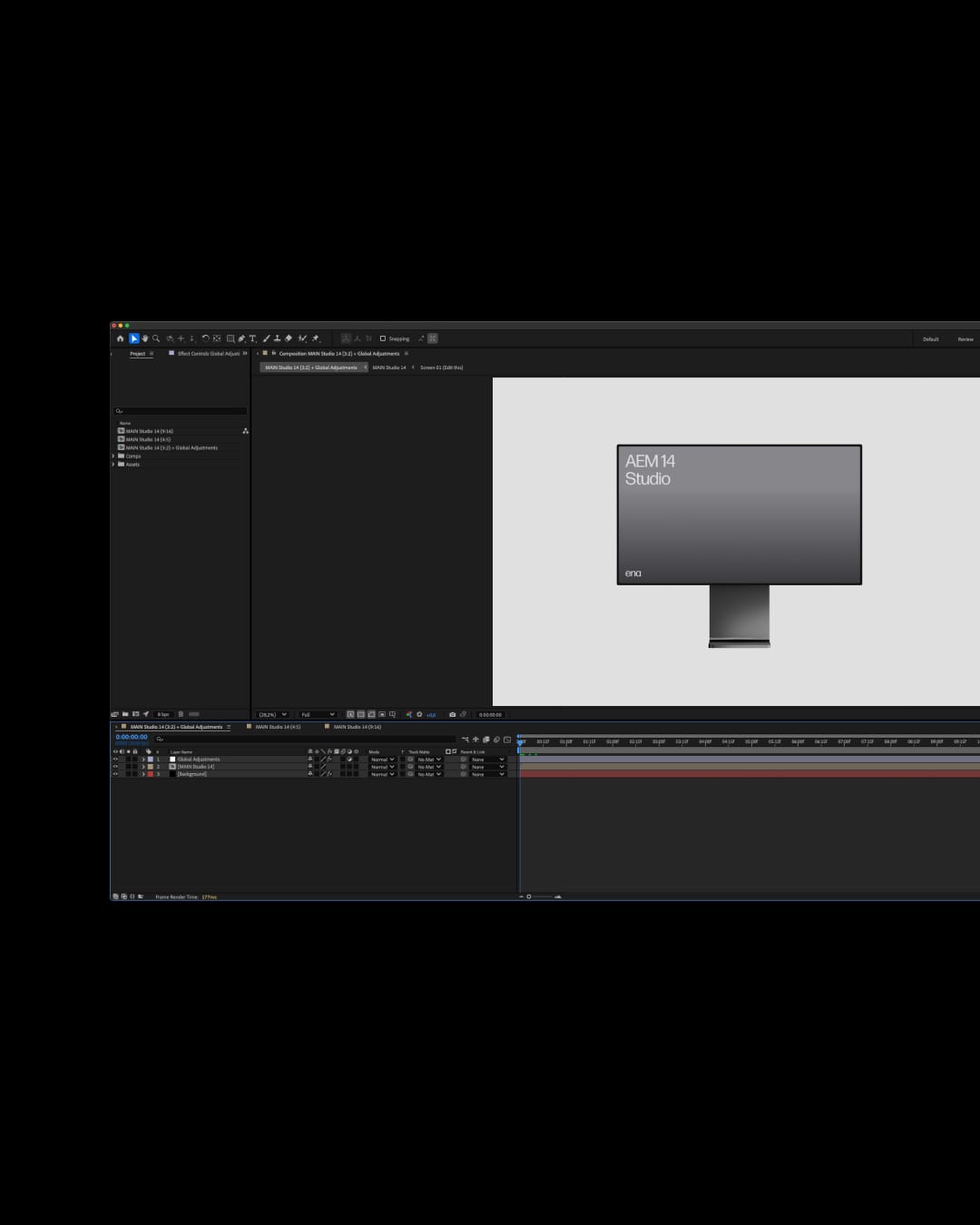The image size is (980, 1225).
Task: Select the Review workspace
Action: [965, 339]
